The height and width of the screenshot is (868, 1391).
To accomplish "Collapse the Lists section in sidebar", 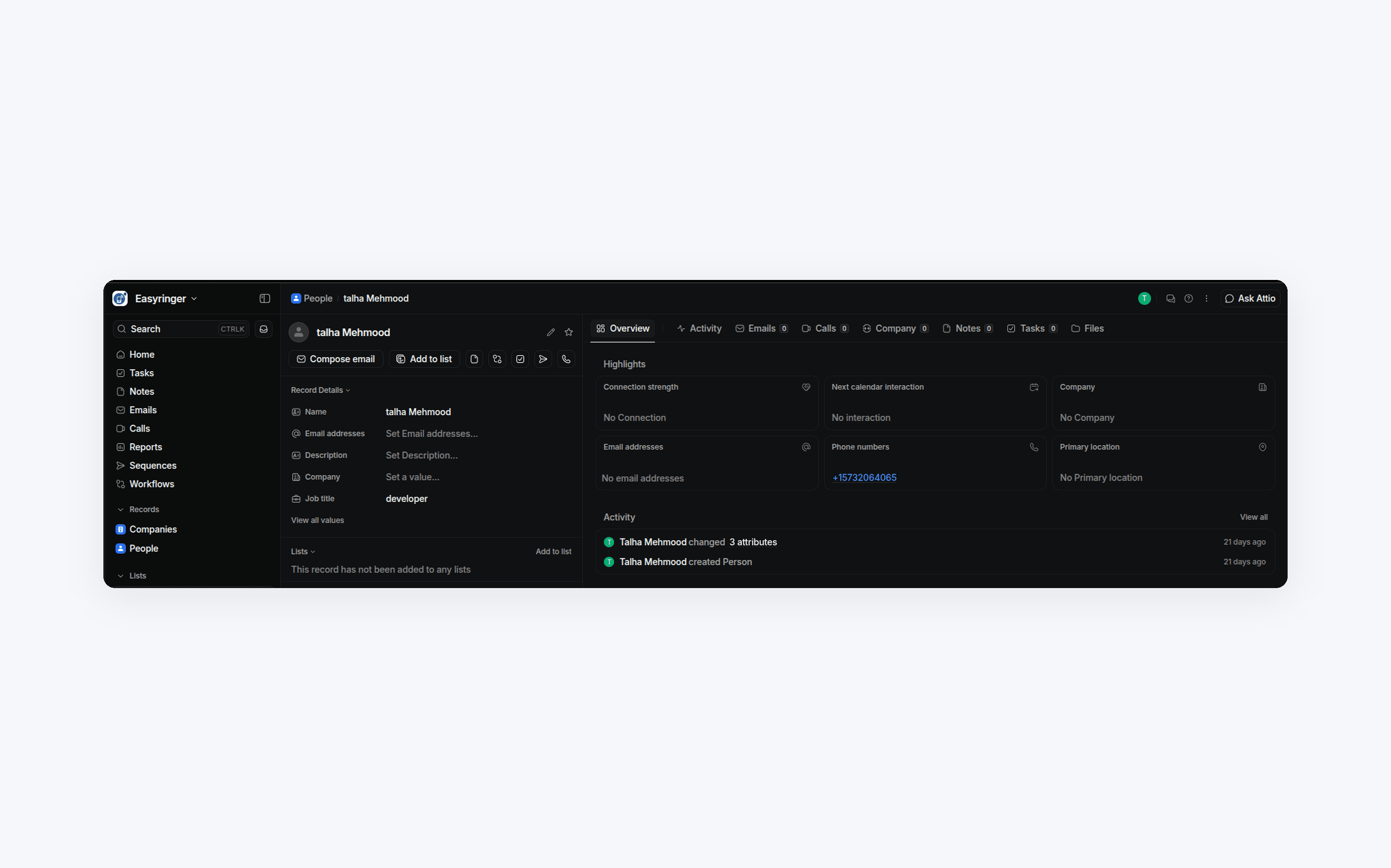I will [x=132, y=576].
